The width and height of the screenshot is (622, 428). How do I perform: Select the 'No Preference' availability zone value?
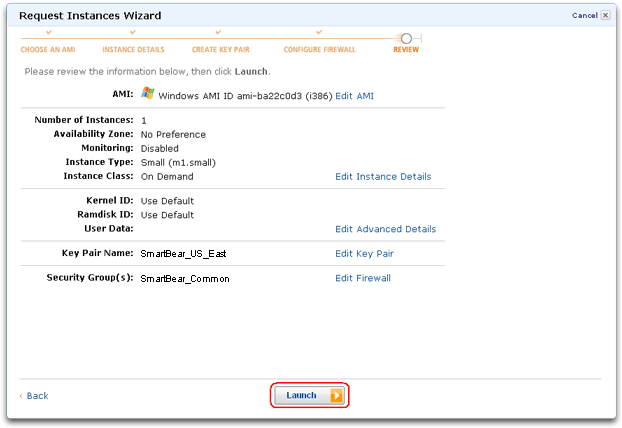coord(173,134)
